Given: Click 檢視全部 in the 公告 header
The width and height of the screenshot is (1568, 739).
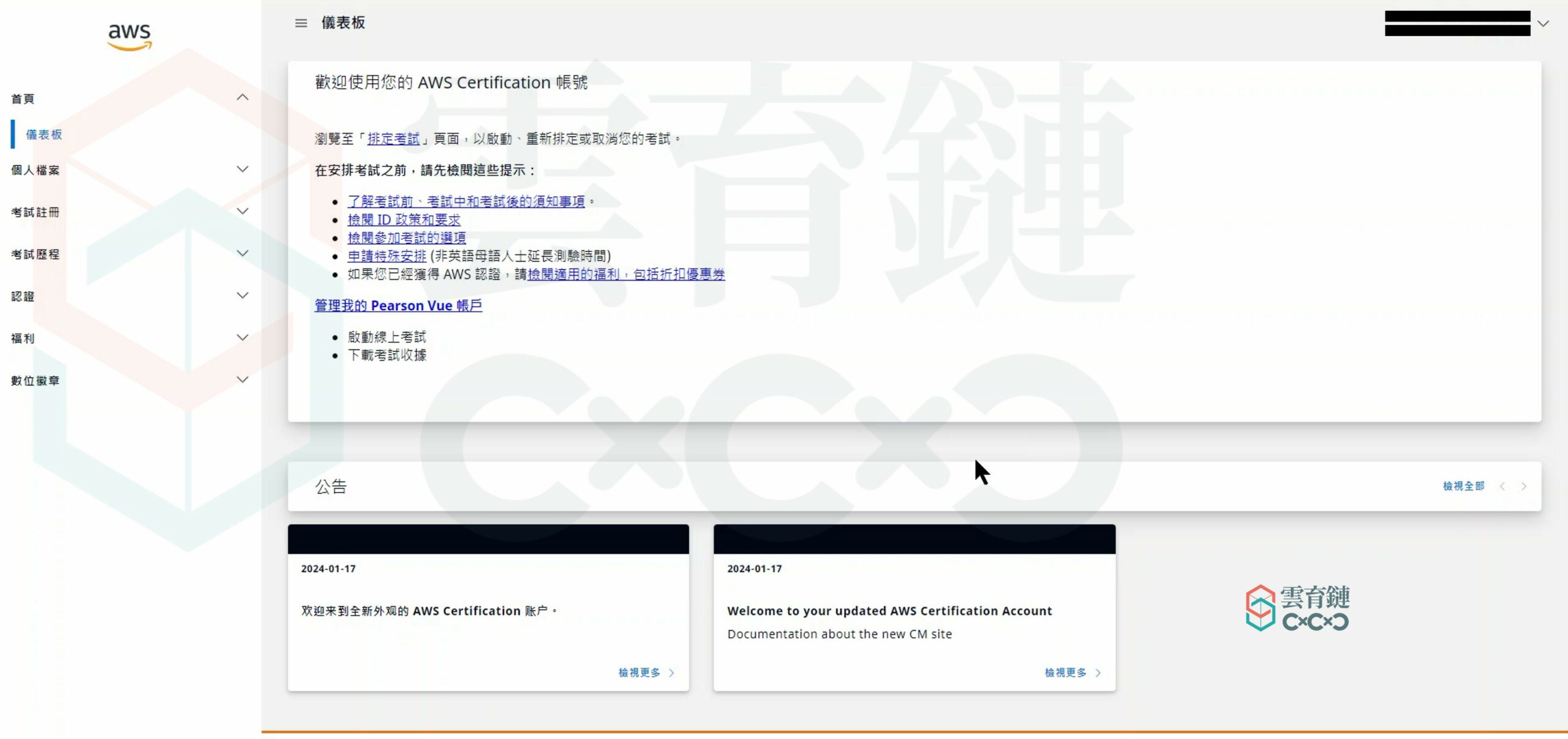Looking at the screenshot, I should coord(1463,486).
